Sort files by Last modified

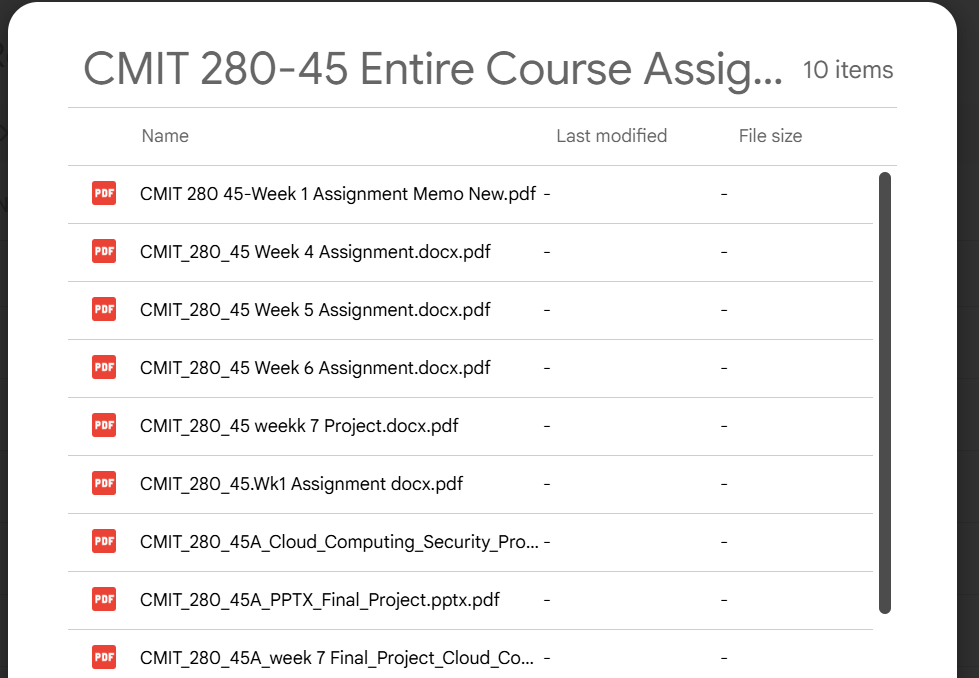[x=611, y=135]
